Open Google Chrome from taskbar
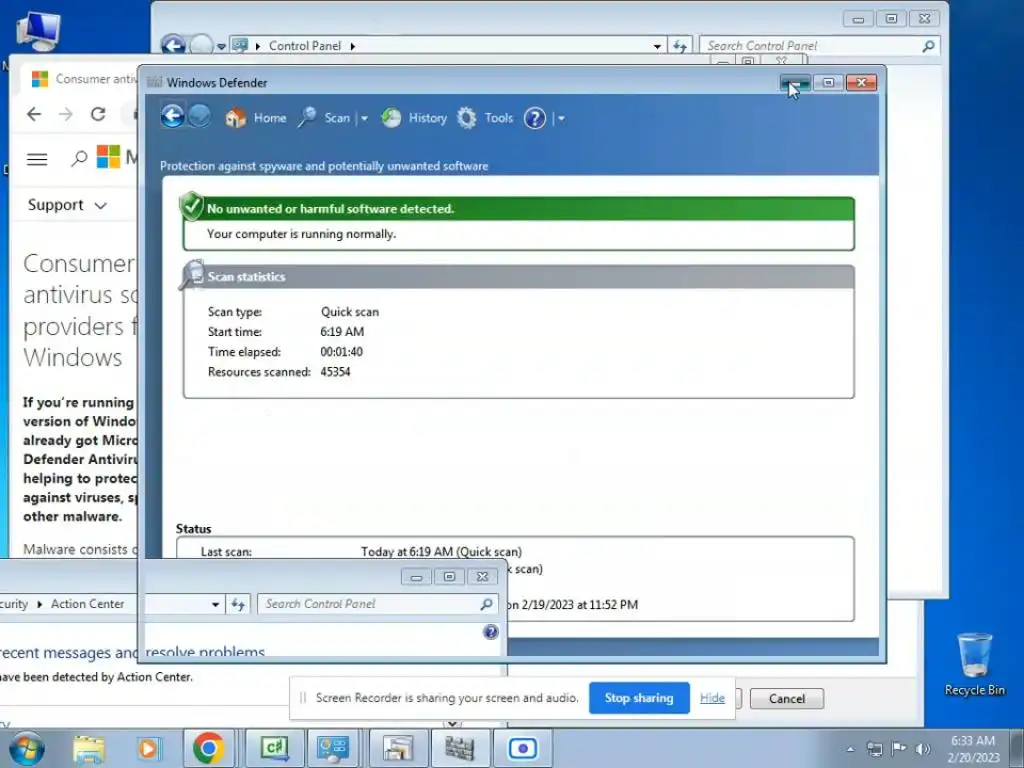The width and height of the screenshot is (1024, 768). coord(208,748)
